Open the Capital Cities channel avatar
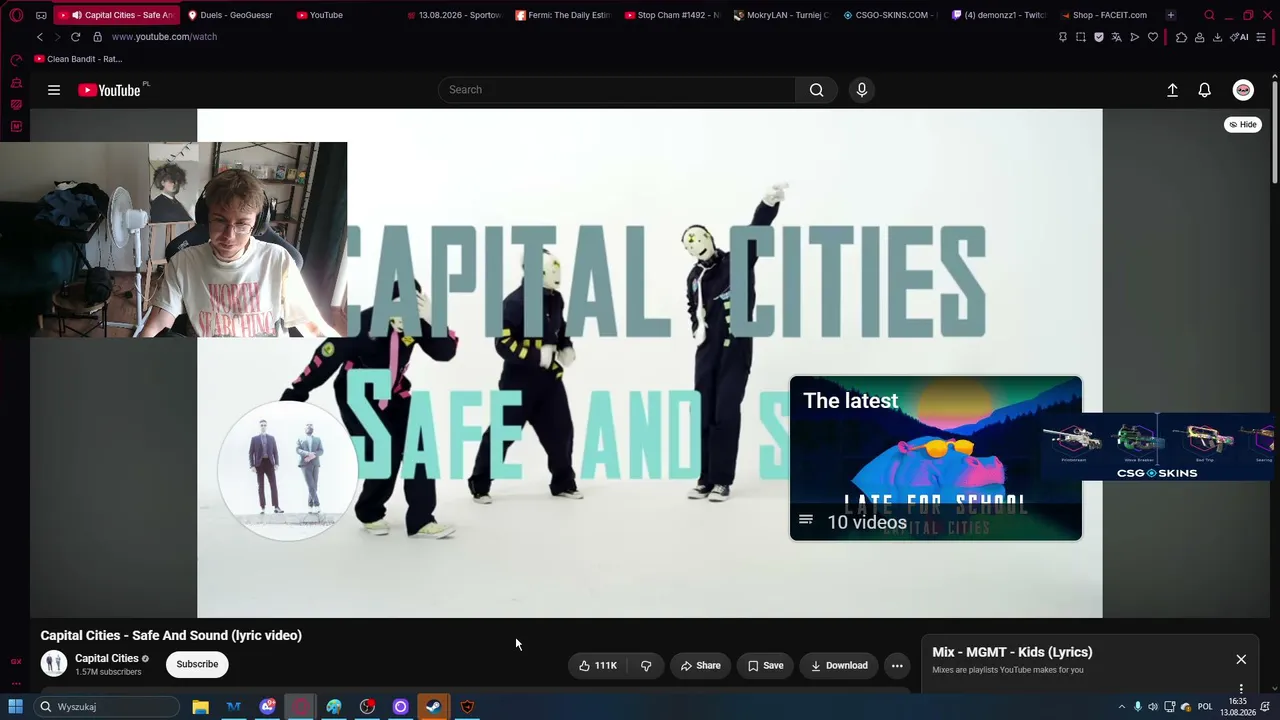The image size is (1280, 720). tap(54, 663)
